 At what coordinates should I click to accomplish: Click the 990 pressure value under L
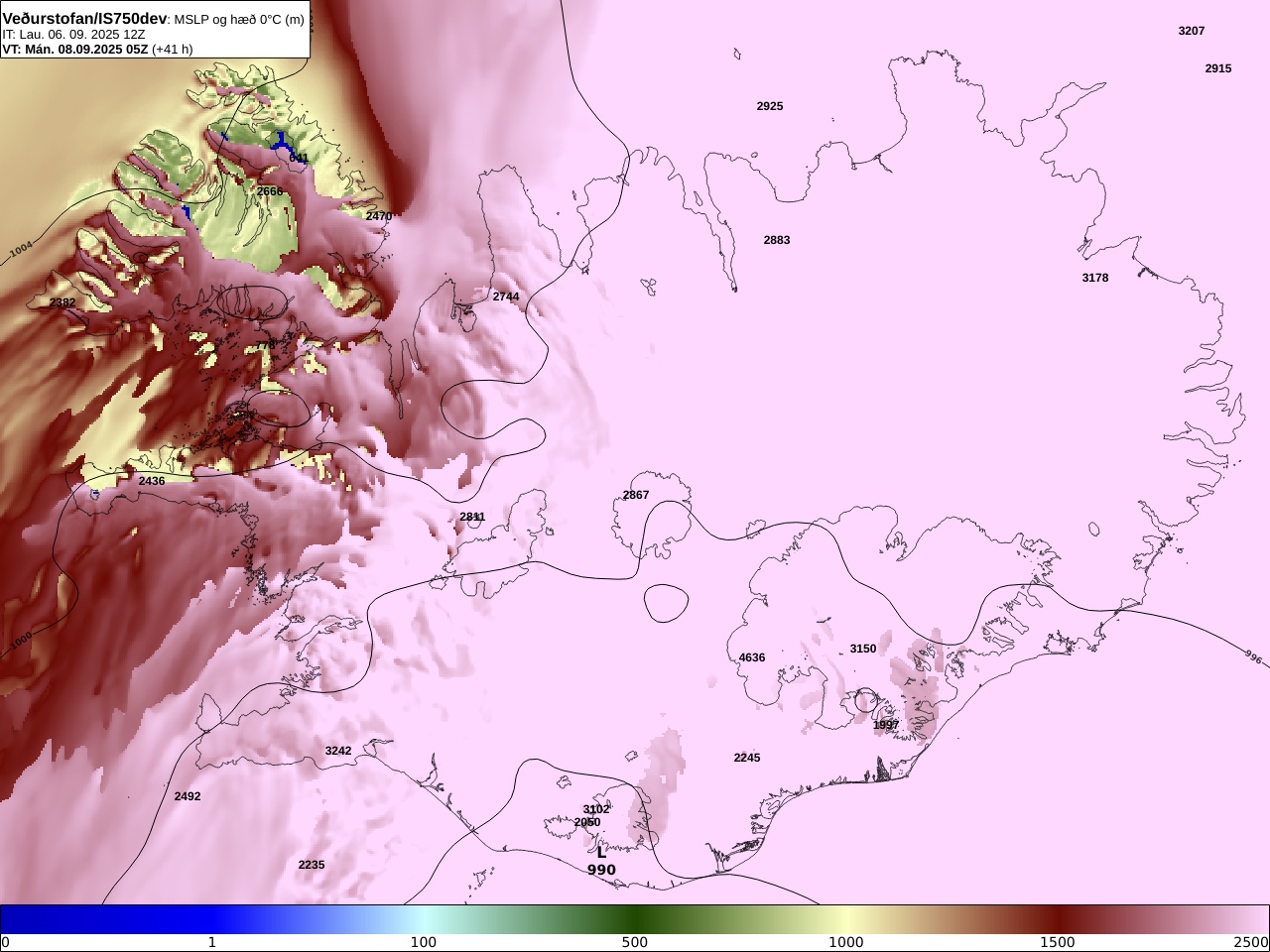[x=601, y=870]
